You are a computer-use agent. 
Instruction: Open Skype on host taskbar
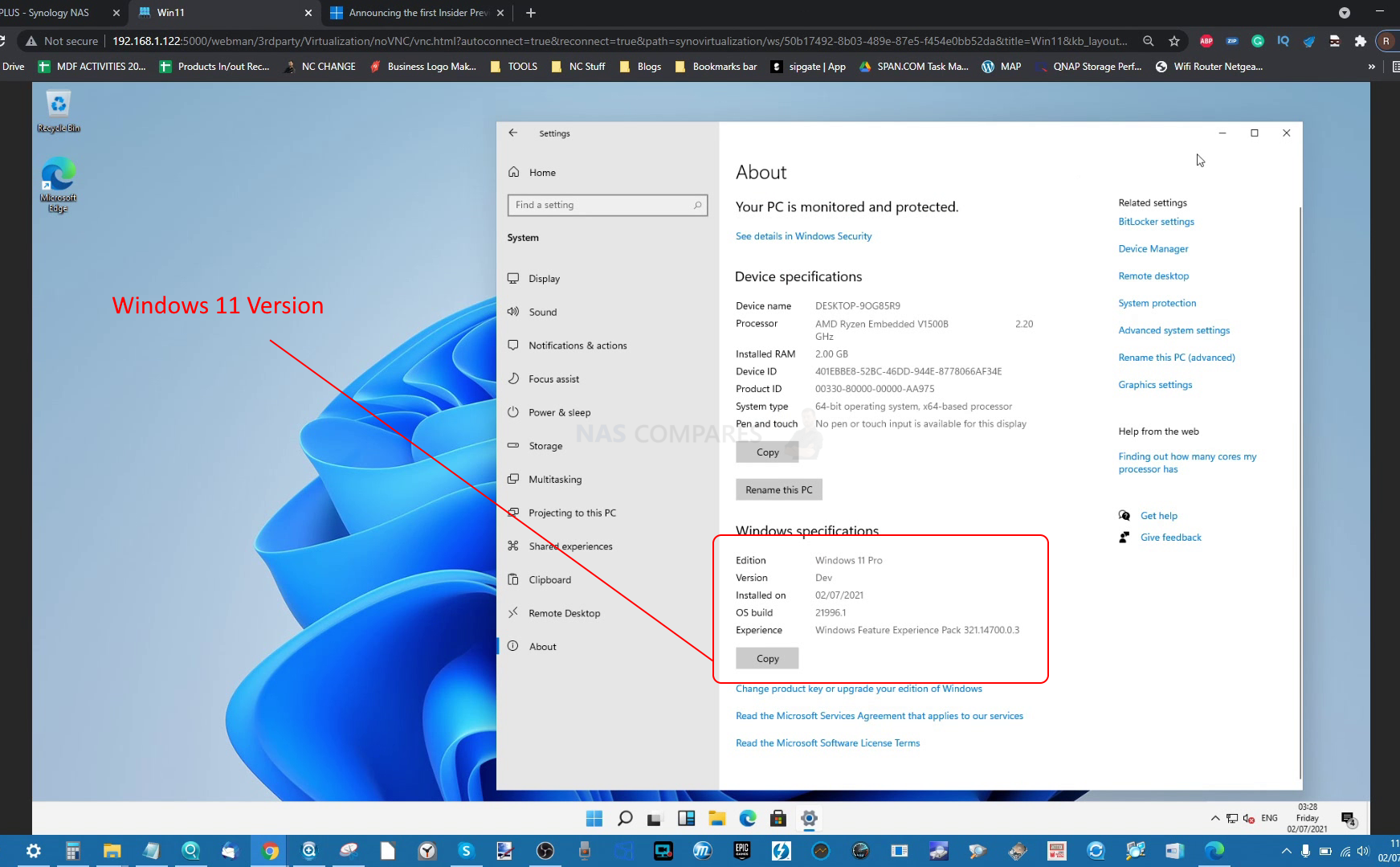466,851
